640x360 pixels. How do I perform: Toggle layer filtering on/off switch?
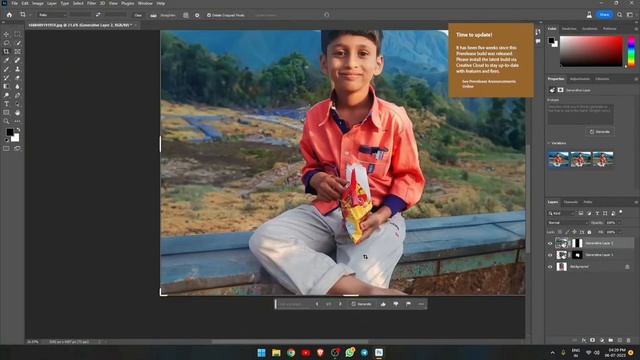pos(620,212)
